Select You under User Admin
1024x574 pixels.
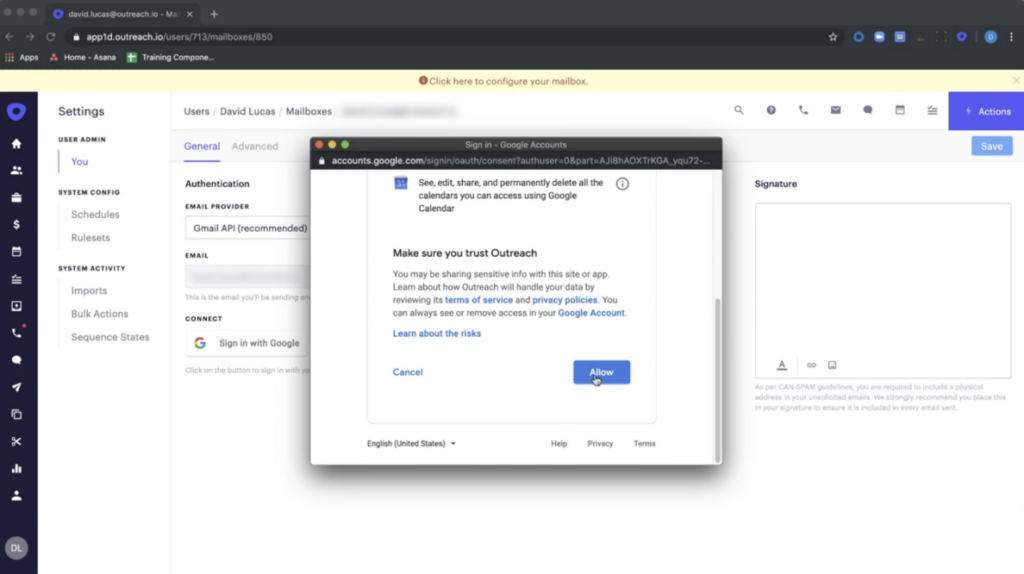click(80, 161)
